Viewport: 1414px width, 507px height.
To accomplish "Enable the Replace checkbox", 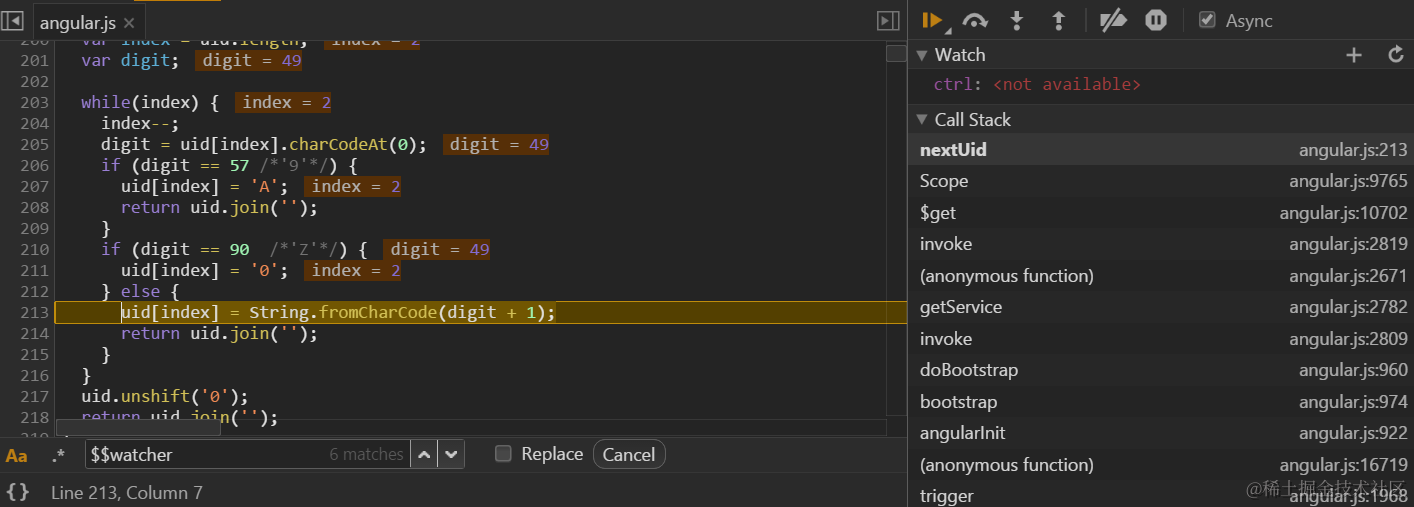I will 504,454.
